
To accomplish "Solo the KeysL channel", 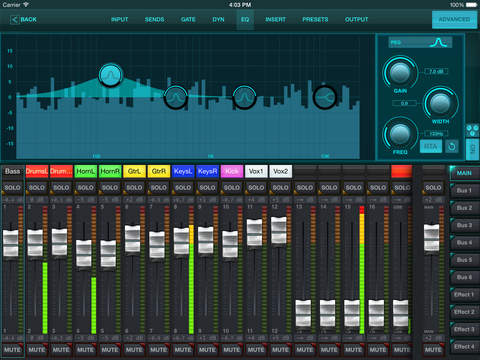I will click(183, 188).
